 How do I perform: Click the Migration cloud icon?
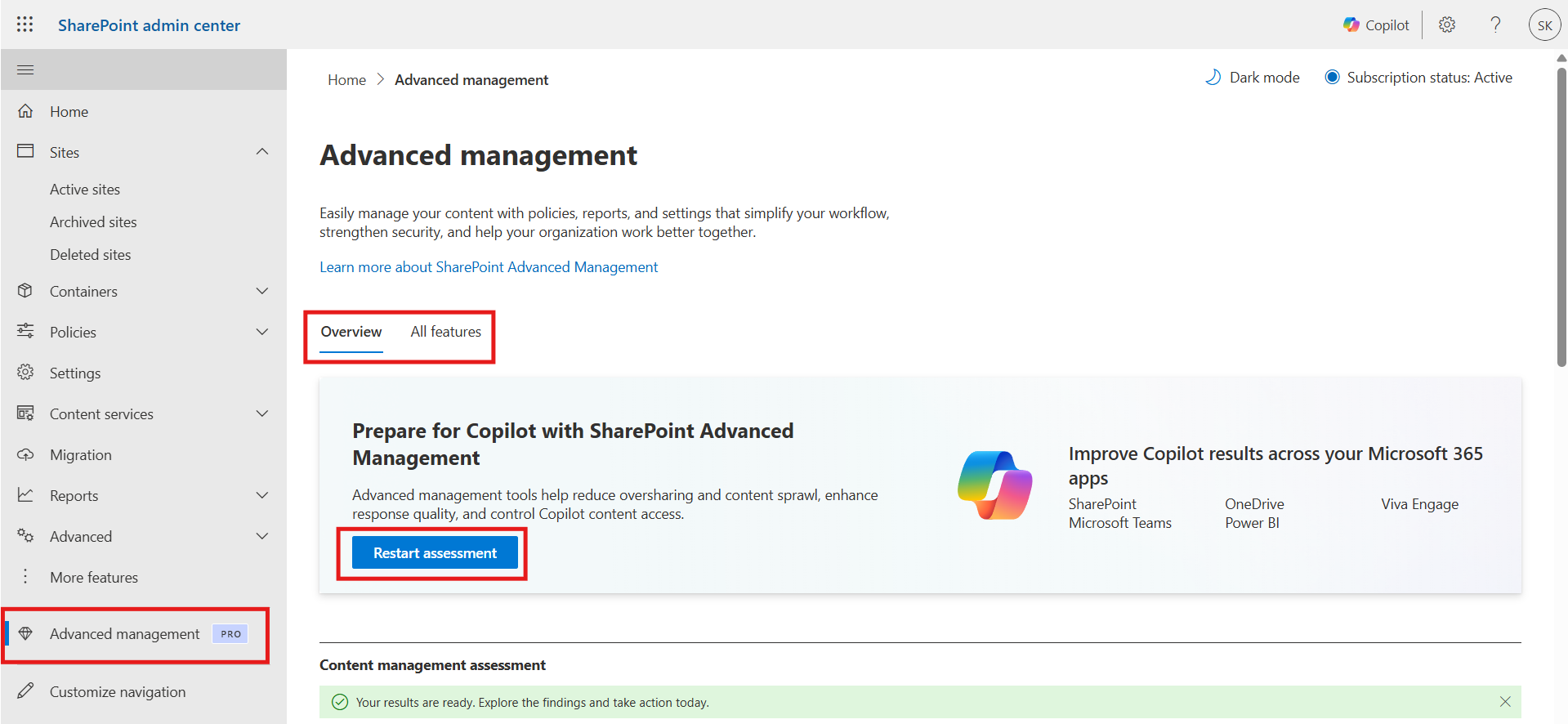click(x=25, y=454)
